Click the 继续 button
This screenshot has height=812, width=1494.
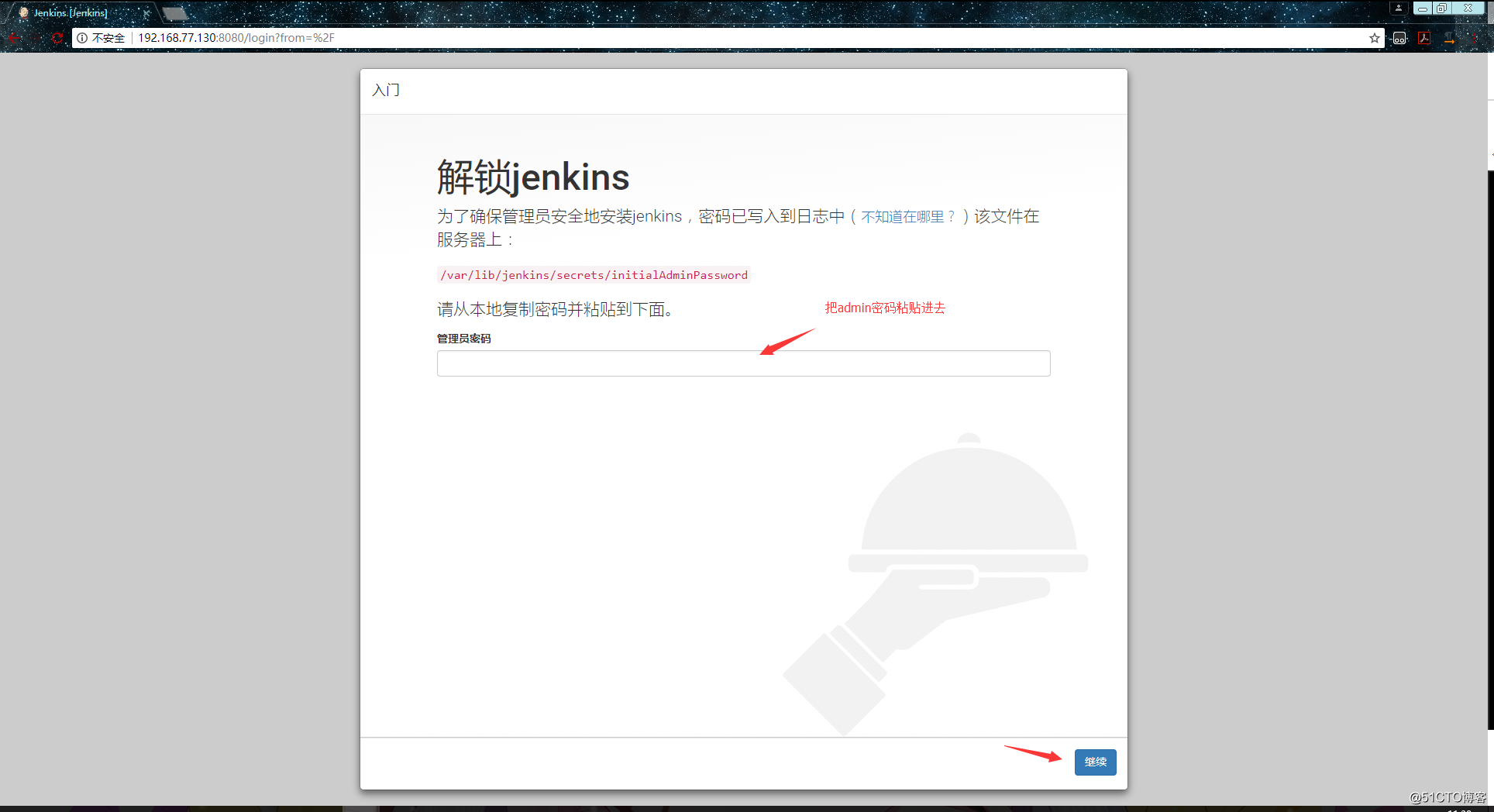point(1095,762)
